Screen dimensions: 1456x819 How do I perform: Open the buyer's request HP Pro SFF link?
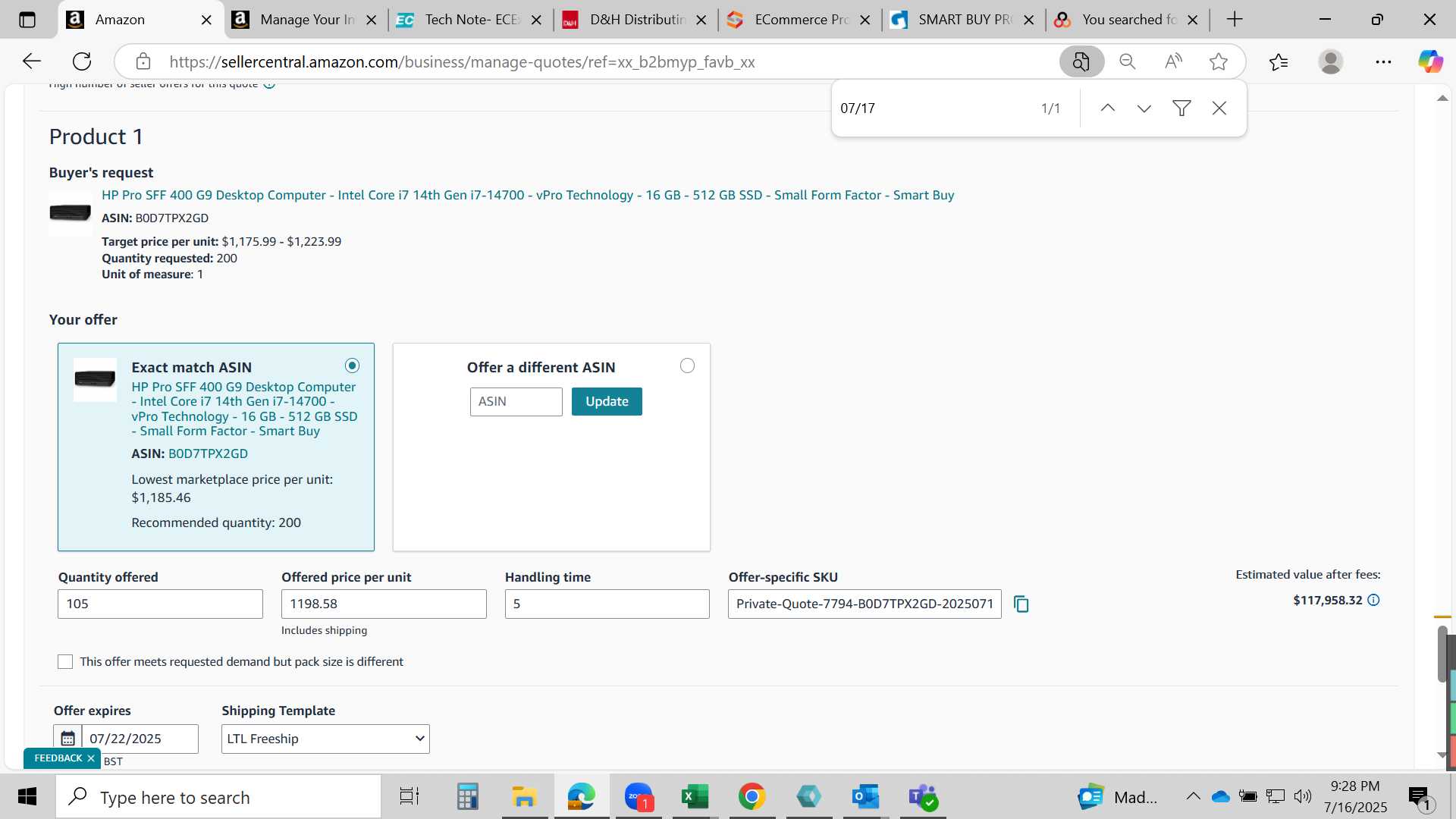[x=528, y=195]
